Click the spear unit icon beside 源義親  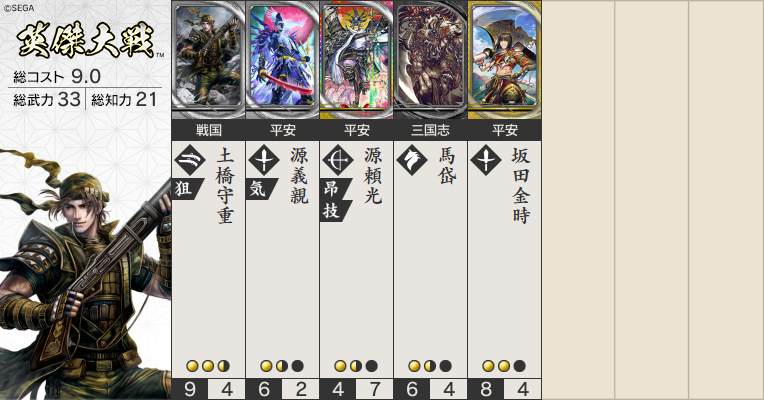[264, 160]
